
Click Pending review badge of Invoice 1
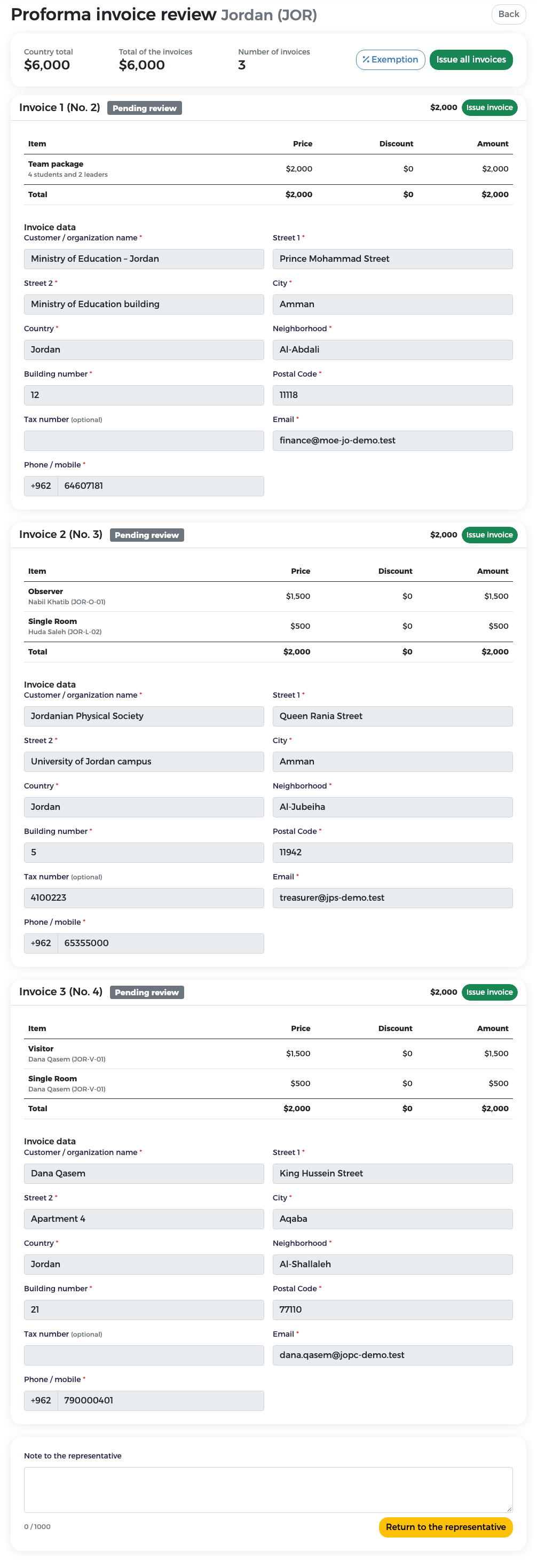145,108
